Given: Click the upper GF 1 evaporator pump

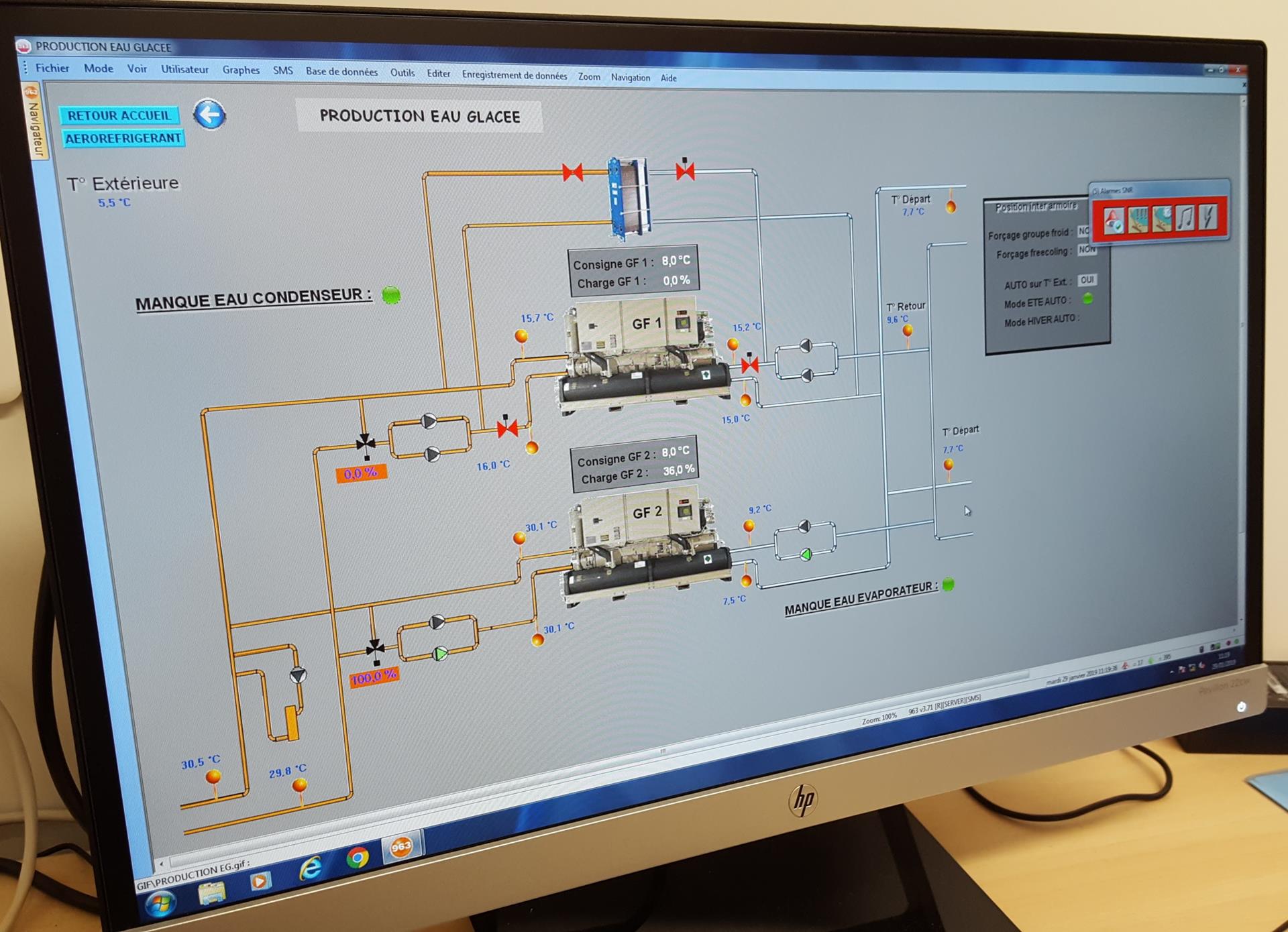Looking at the screenshot, I should click(x=806, y=346).
